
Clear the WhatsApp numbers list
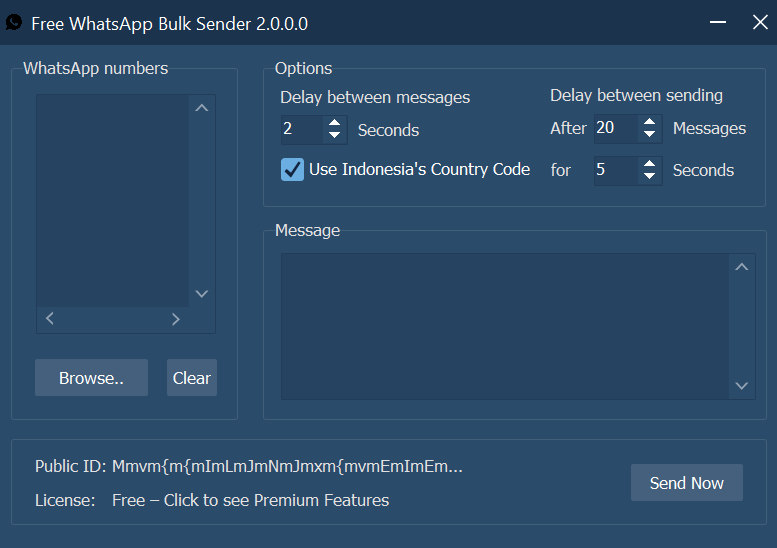tap(191, 378)
